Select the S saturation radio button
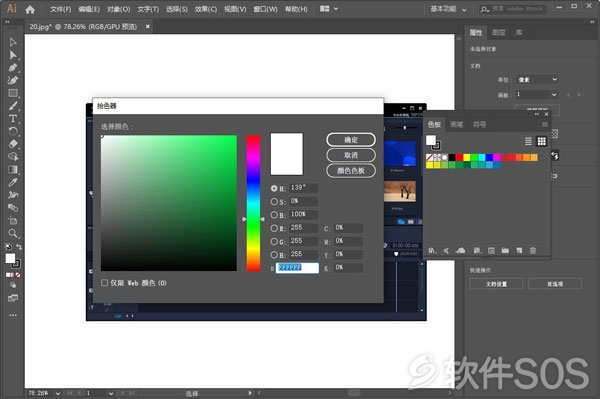 pyautogui.click(x=274, y=201)
